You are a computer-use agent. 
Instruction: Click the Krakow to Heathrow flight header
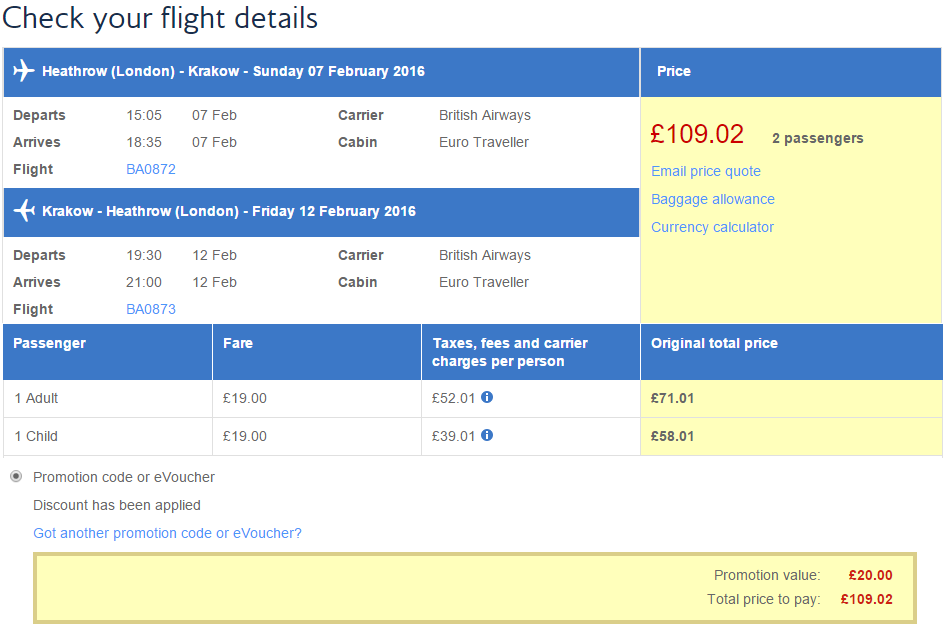229,211
